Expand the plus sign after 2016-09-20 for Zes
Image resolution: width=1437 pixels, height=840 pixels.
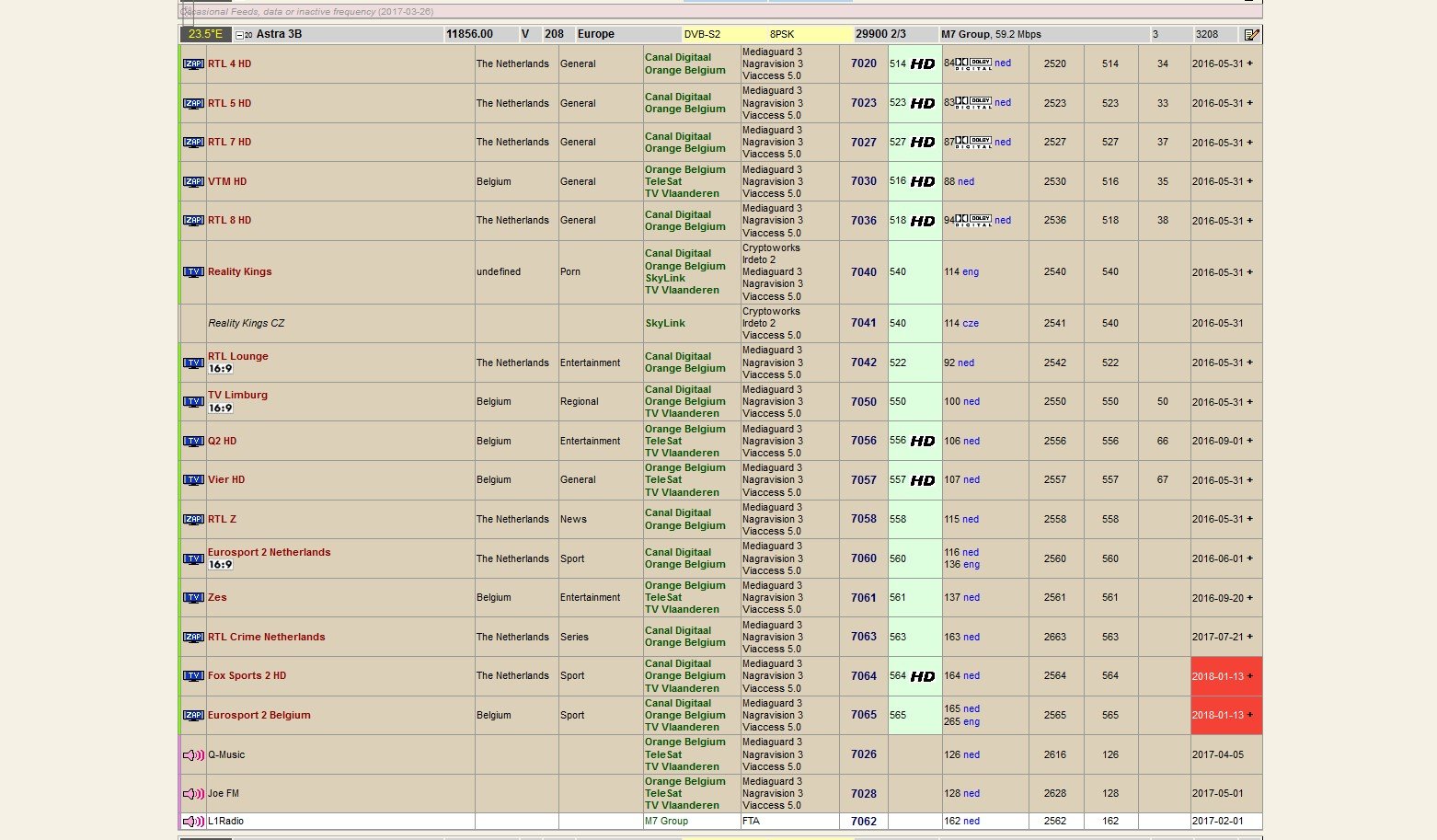click(x=1249, y=598)
